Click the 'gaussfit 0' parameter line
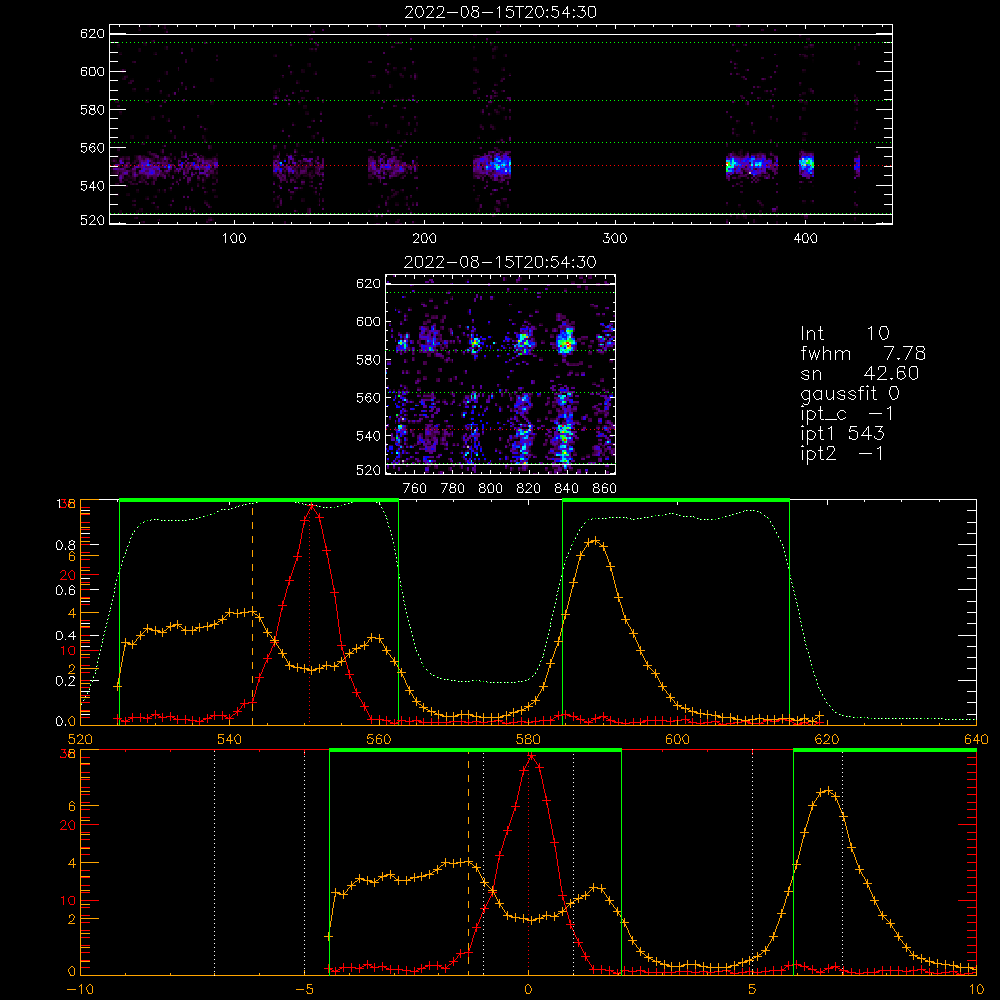 pos(850,394)
